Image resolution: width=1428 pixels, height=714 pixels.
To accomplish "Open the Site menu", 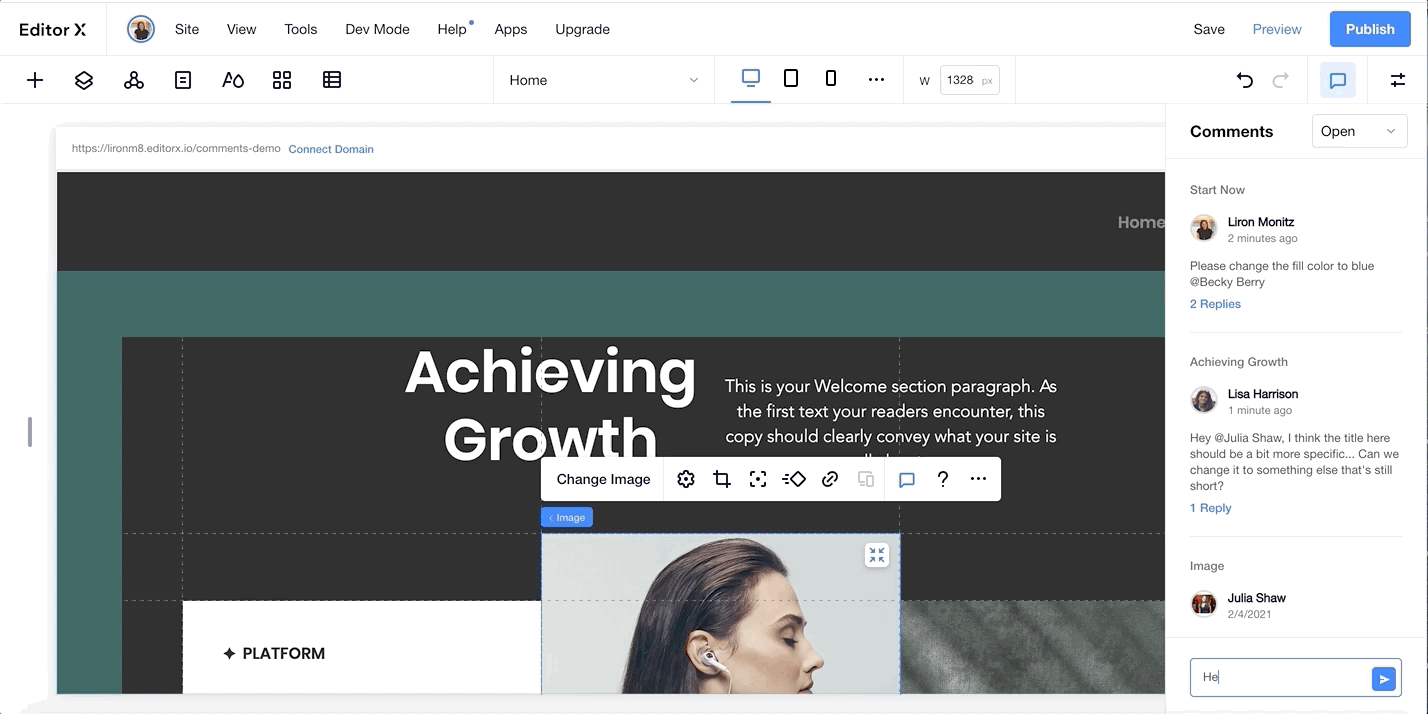I will (187, 29).
